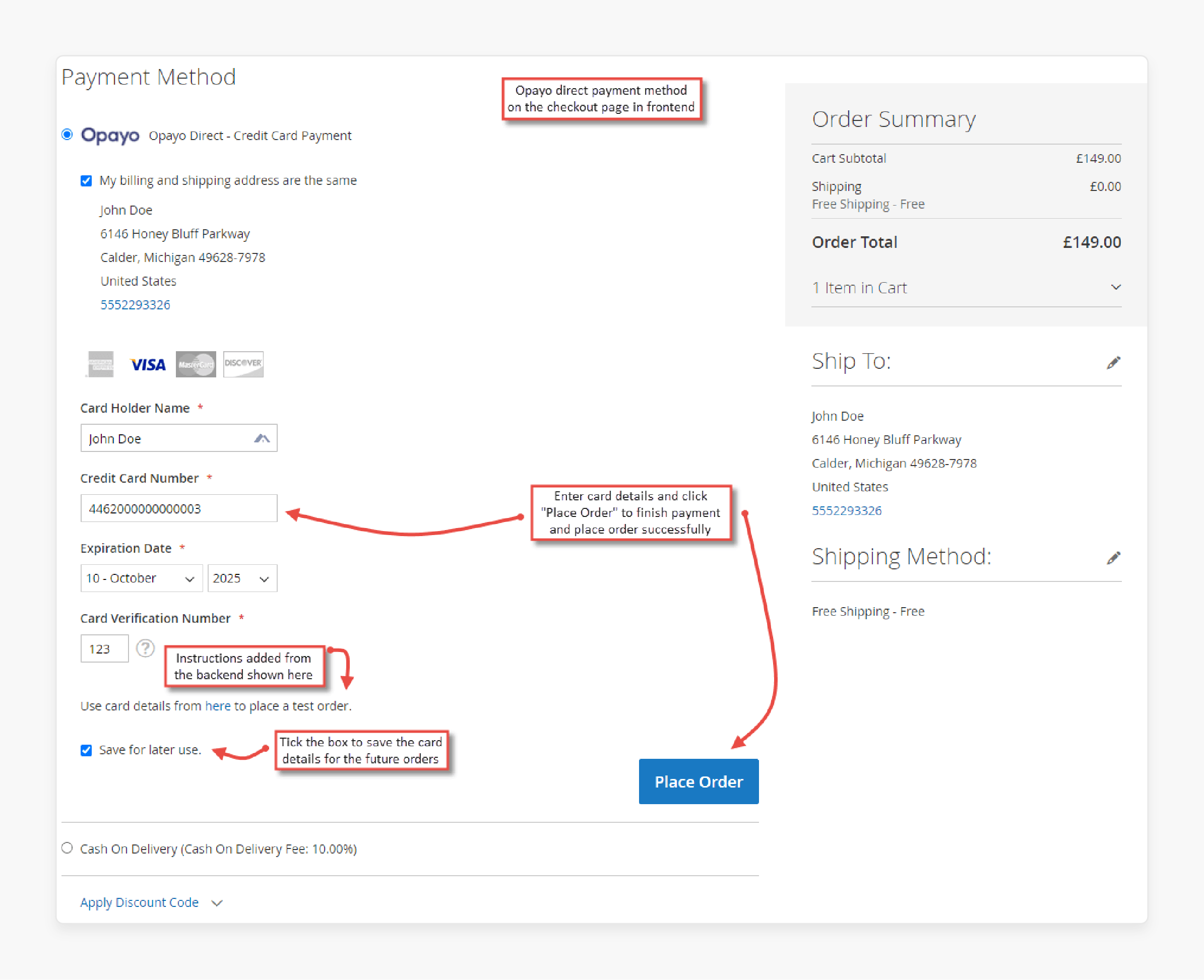
Task: Focus the Card Holder Name input
Action: coord(178,438)
